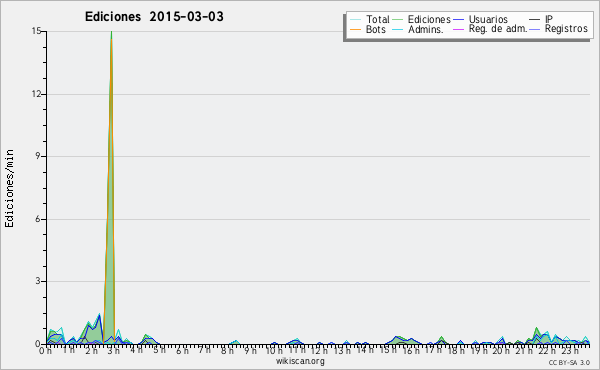Click the 'CC BY-SA 3.0' license text
This screenshot has width=600, height=370.
pyautogui.click(x=569, y=362)
